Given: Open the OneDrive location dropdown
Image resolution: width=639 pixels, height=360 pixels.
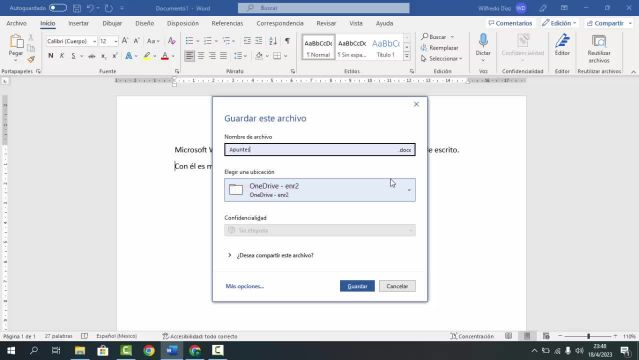Looking at the screenshot, I should (320, 190).
